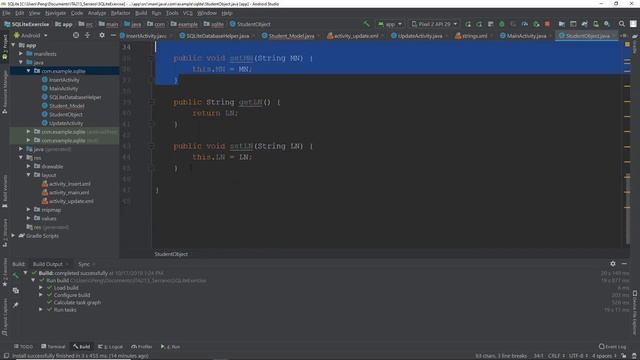Expand Gradle Scripts node
The image size is (640, 360).
coord(13,236)
